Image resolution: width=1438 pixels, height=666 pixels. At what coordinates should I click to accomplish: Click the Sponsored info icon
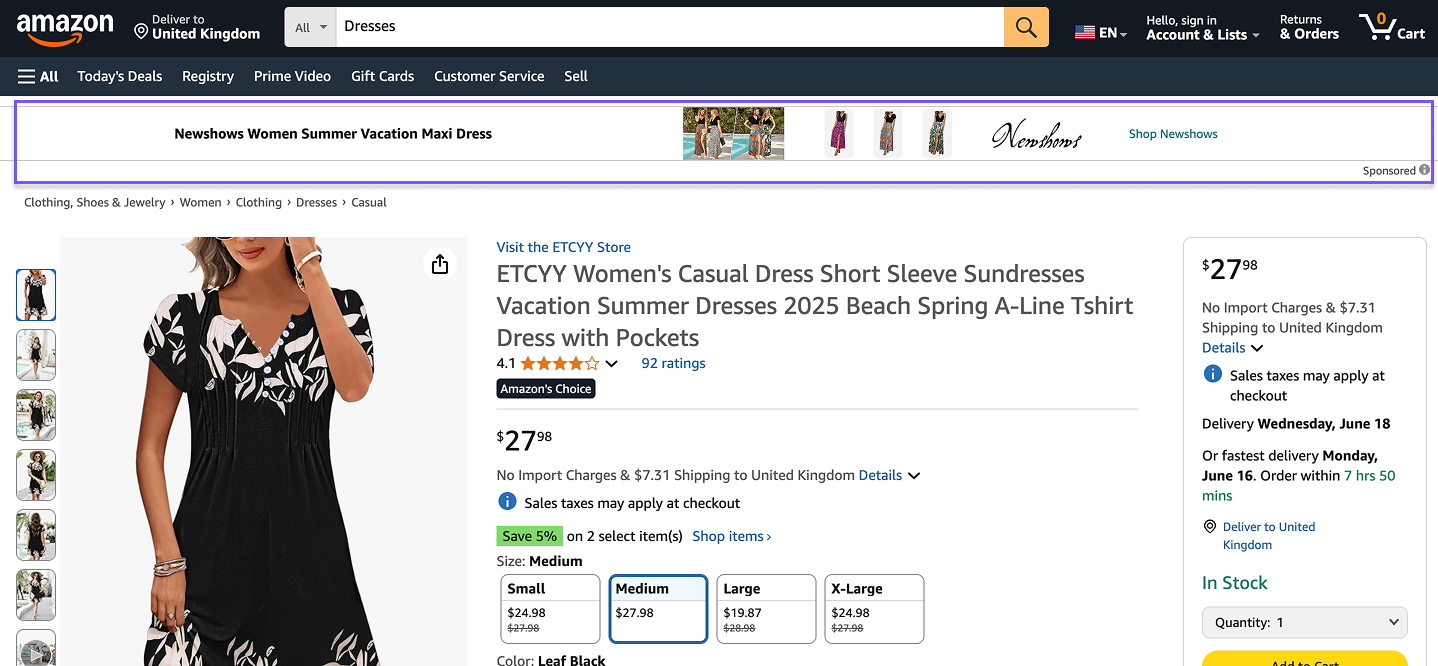pyautogui.click(x=1424, y=170)
